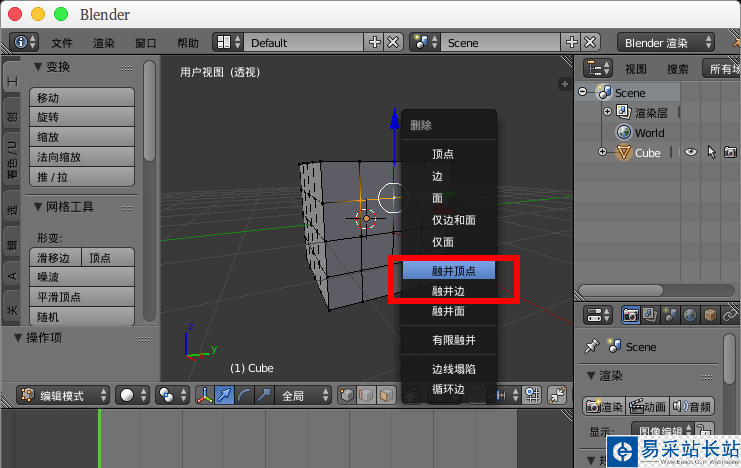Image resolution: width=741 pixels, height=468 pixels.
Task: Toggle the pin icon beside Scene in properties
Action: click(x=591, y=347)
